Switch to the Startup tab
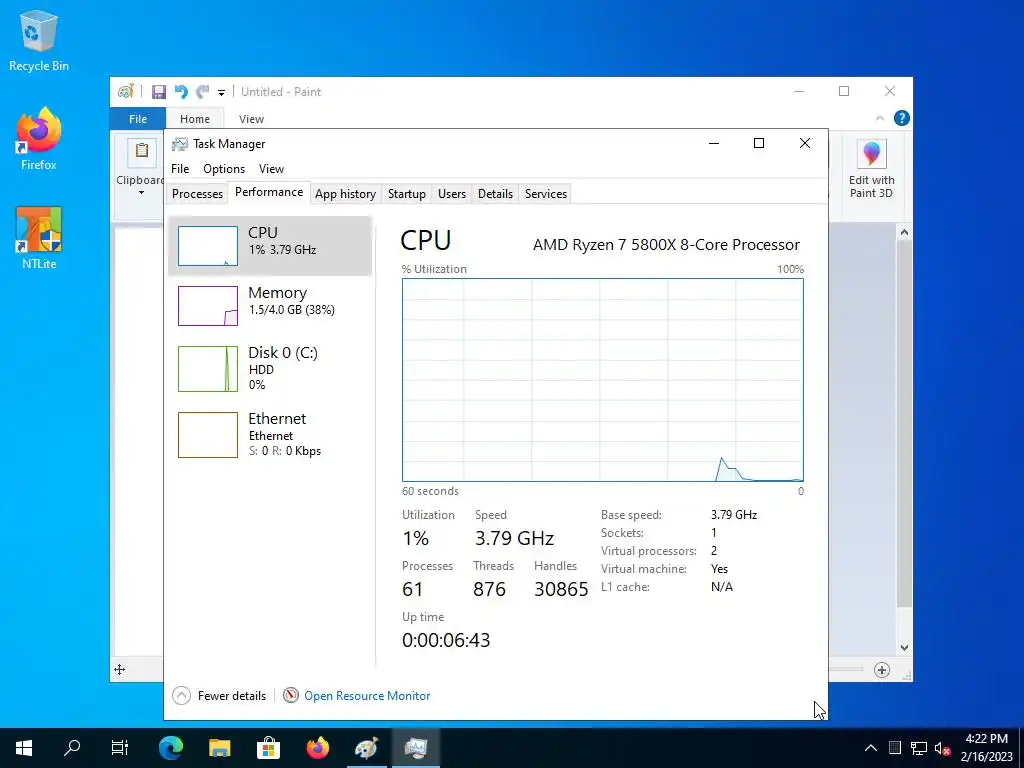The height and width of the screenshot is (768, 1024). click(407, 193)
